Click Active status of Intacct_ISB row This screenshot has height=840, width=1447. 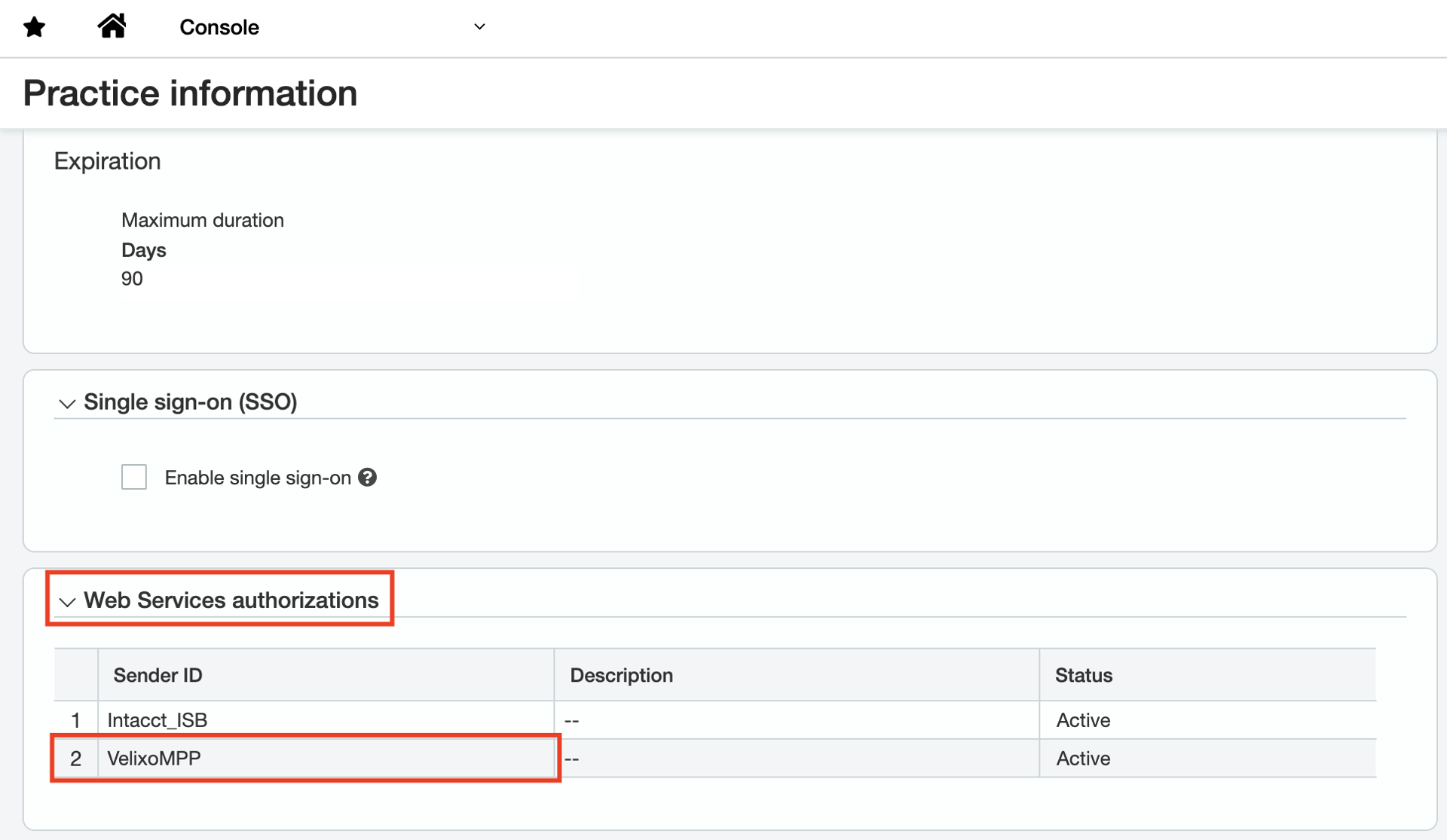(x=1083, y=720)
